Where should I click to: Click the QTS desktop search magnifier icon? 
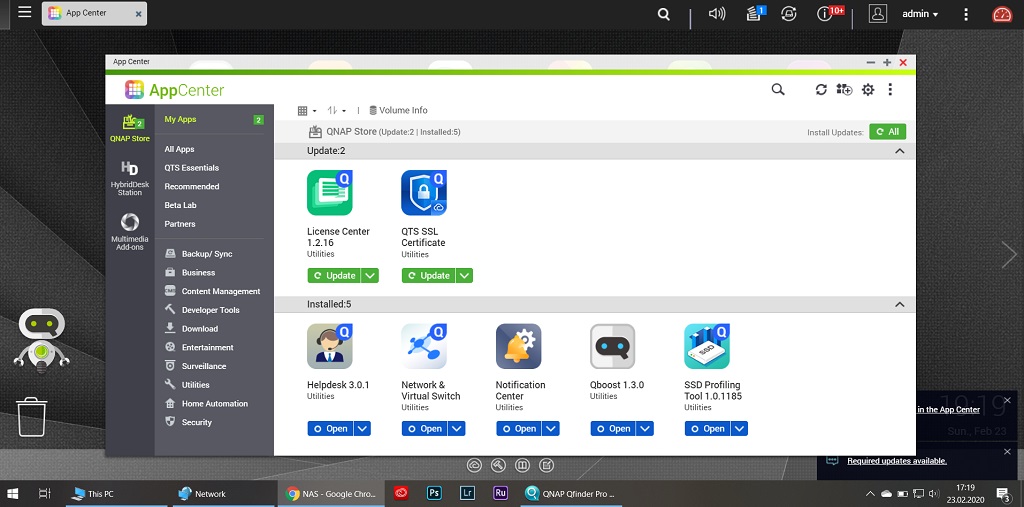664,14
